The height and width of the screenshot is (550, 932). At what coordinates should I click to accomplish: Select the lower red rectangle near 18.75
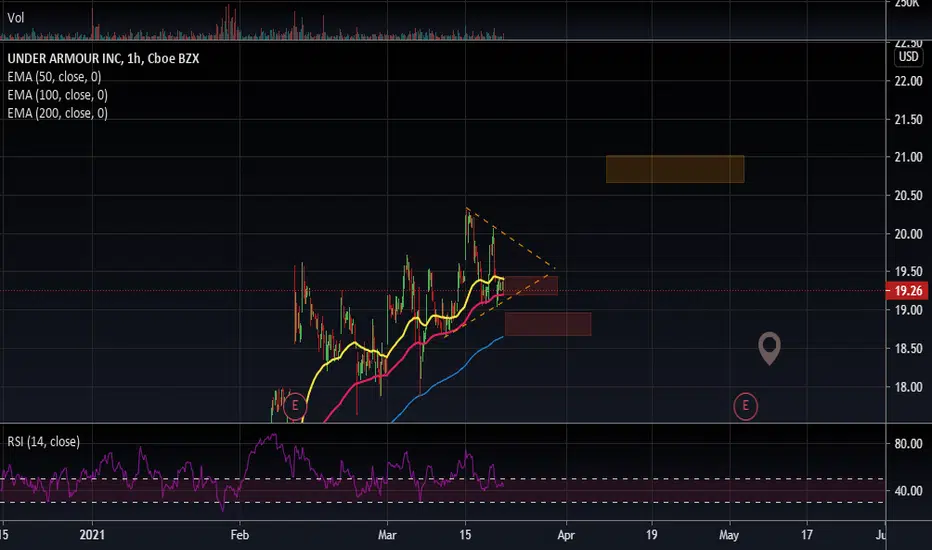548,324
